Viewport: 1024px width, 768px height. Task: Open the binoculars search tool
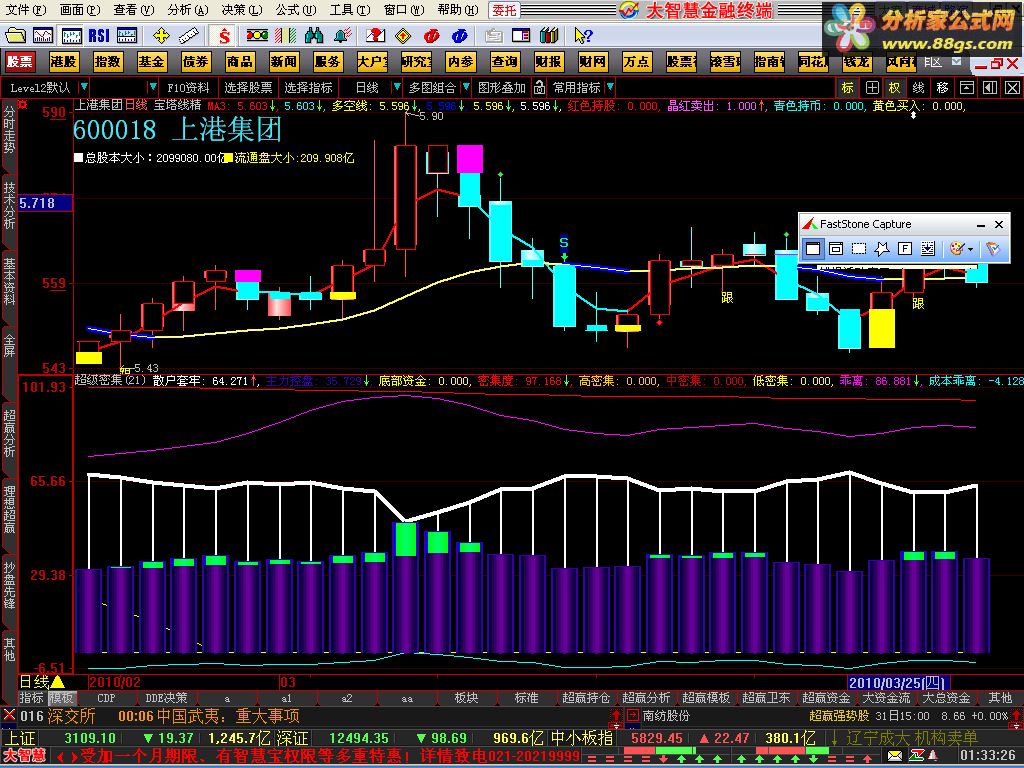coord(313,35)
